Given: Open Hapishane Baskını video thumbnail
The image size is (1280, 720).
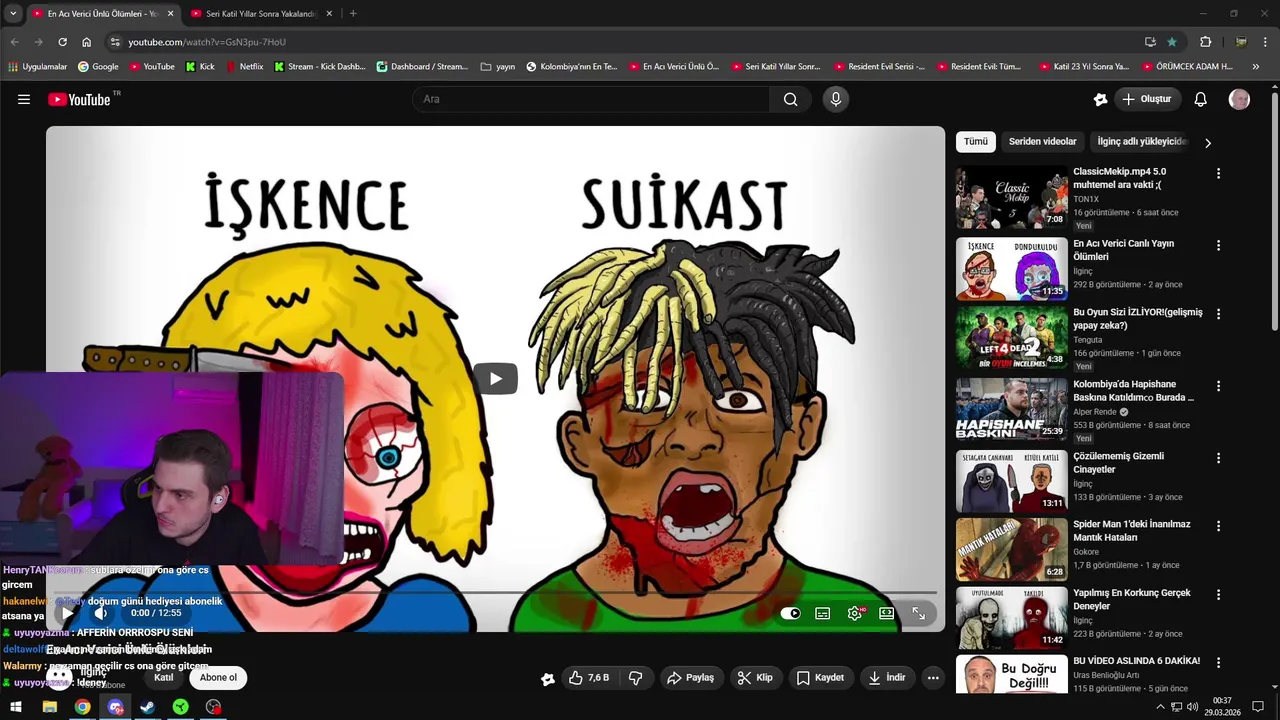Looking at the screenshot, I should (x=1012, y=409).
